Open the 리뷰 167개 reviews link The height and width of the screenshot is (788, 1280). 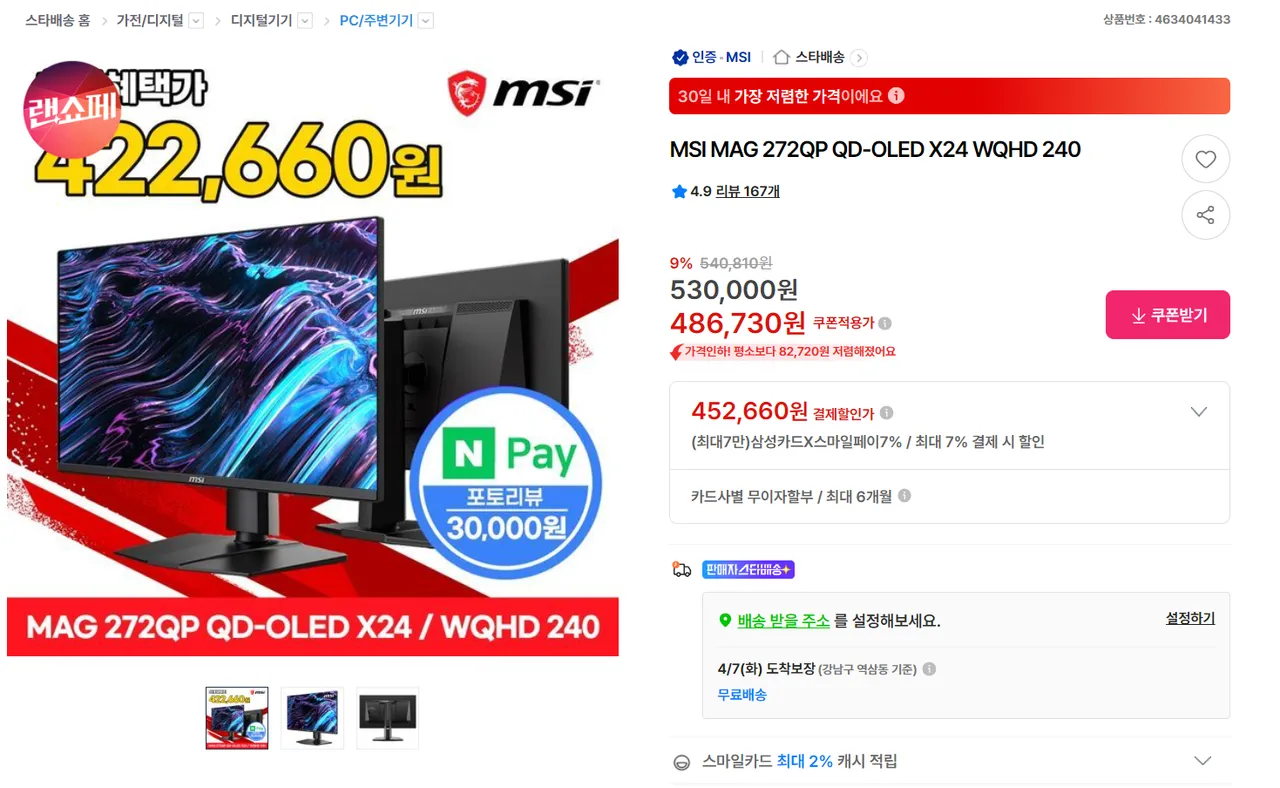click(748, 191)
